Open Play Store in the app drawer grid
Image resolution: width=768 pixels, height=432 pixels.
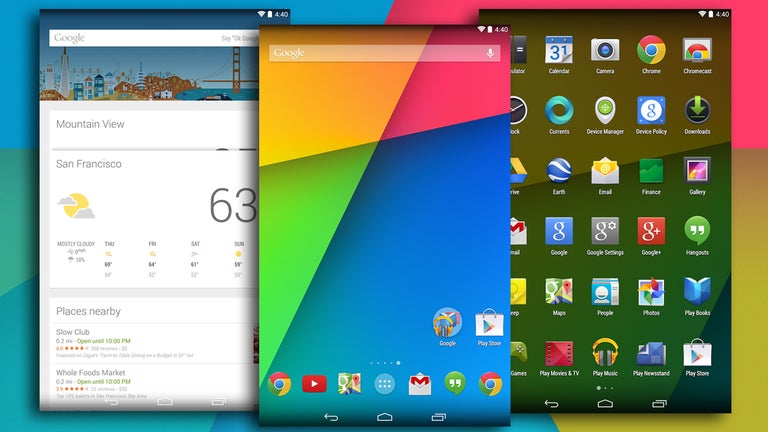coord(697,357)
